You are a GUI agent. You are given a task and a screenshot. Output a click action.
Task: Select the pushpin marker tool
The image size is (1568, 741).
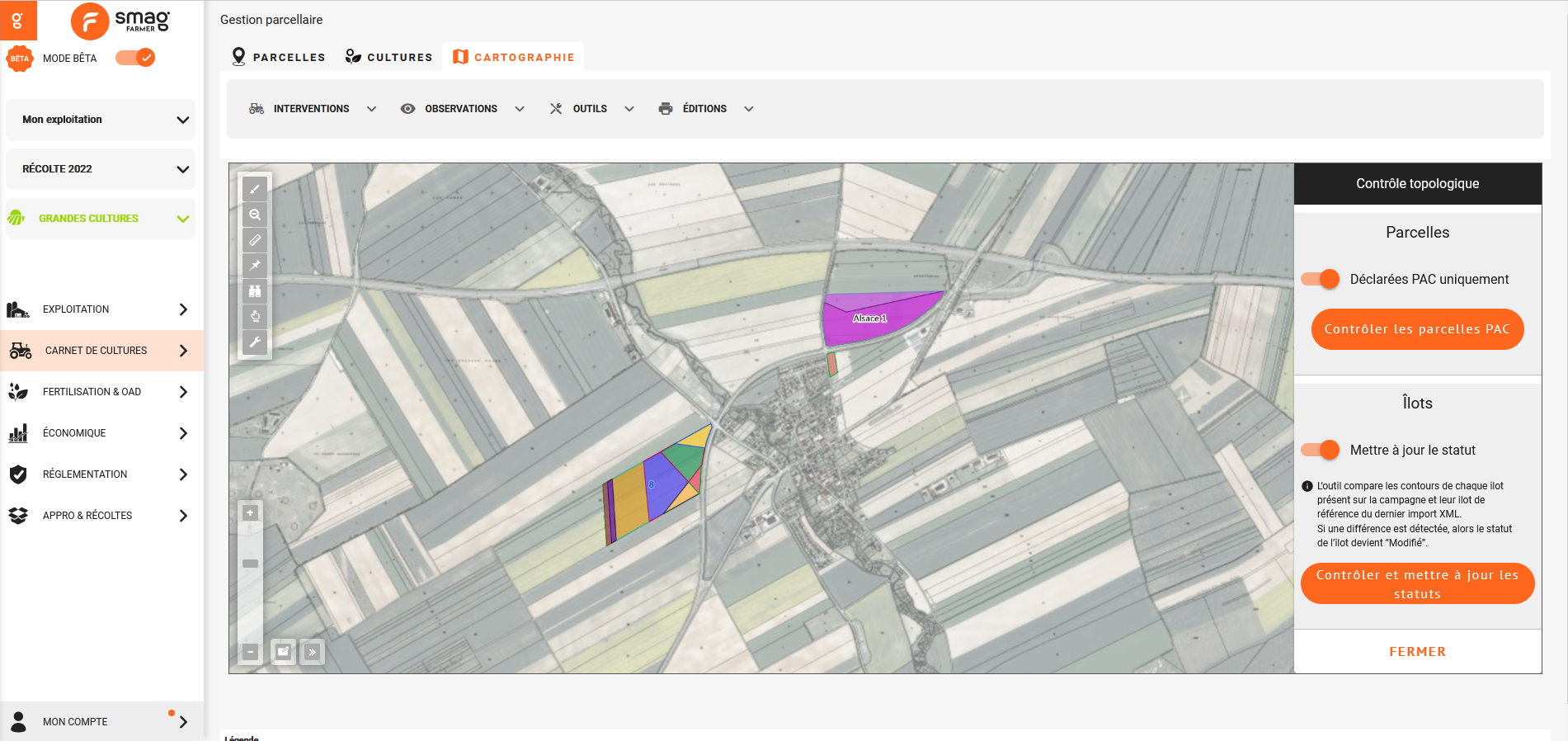tap(255, 265)
